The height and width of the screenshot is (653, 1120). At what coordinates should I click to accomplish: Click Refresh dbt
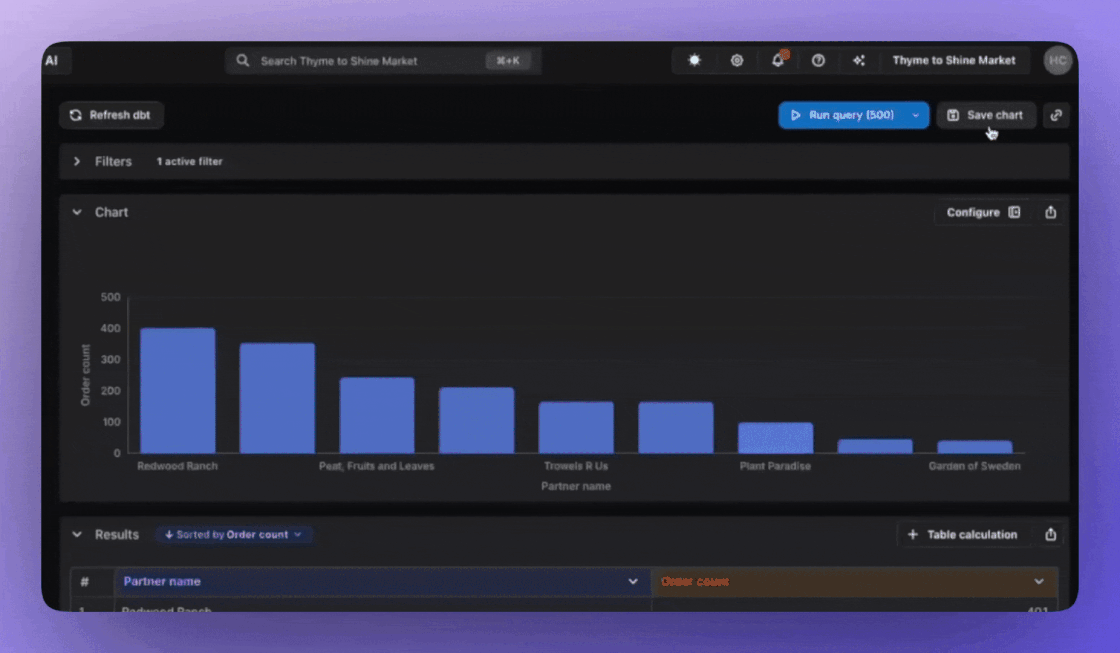coord(111,115)
